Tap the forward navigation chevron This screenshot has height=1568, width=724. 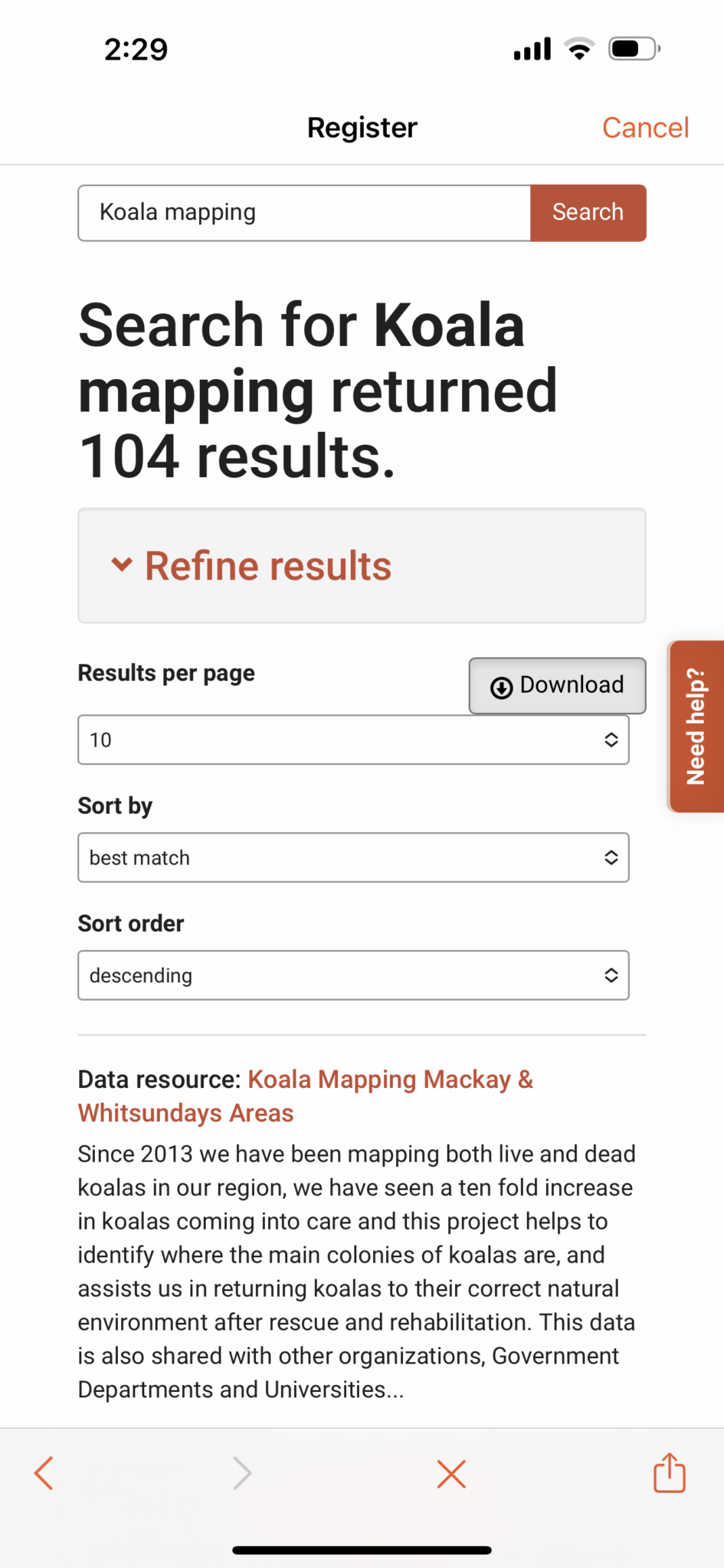click(x=242, y=1472)
